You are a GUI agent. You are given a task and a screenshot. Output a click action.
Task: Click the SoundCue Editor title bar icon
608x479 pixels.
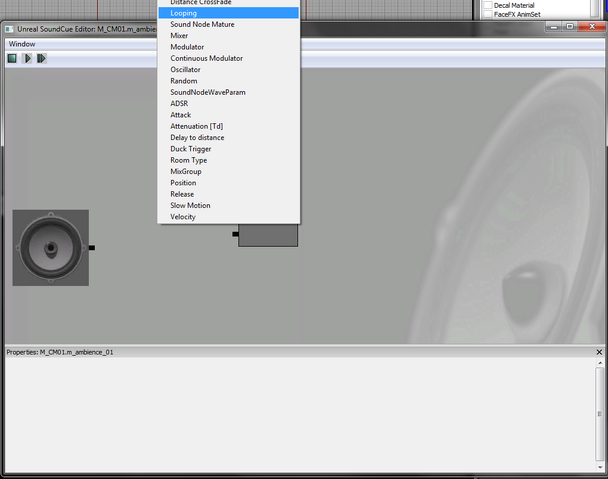click(9, 29)
